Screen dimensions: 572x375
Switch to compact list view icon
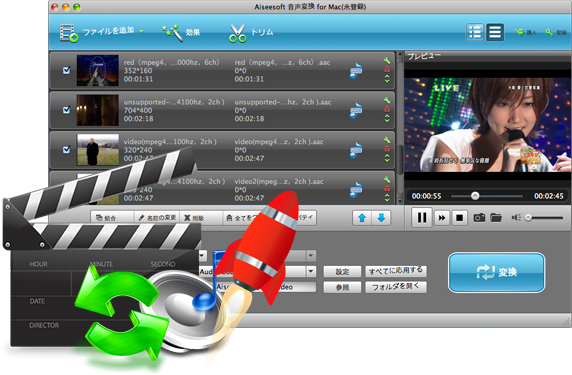495,32
